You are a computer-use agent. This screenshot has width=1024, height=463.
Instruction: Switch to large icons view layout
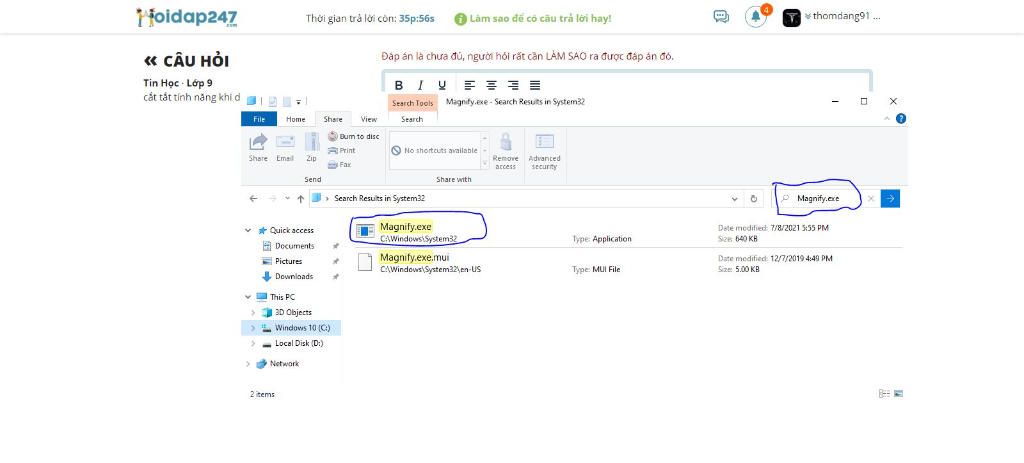[899, 394]
